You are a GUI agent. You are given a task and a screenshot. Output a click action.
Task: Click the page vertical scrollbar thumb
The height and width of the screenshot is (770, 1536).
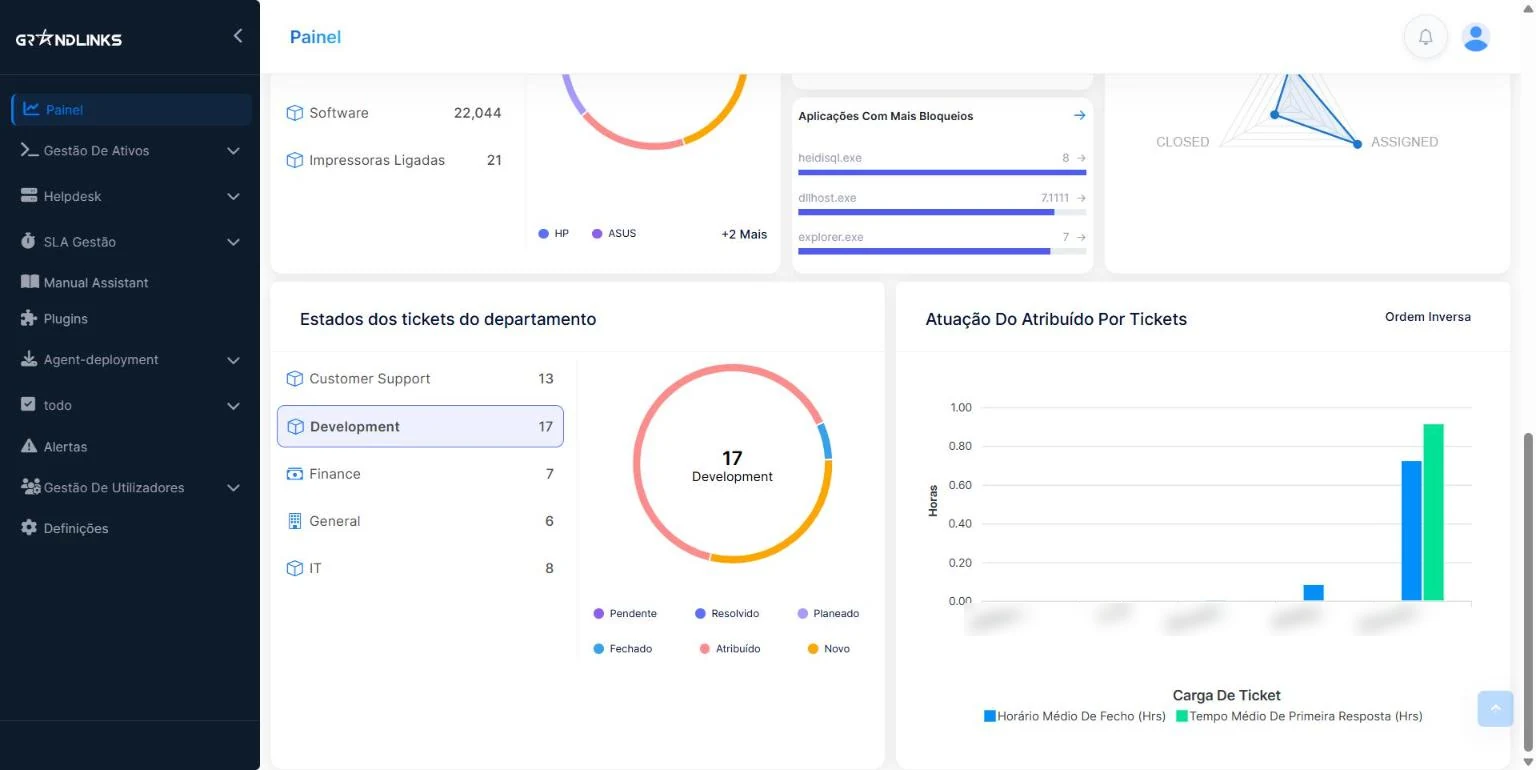tap(1526, 591)
